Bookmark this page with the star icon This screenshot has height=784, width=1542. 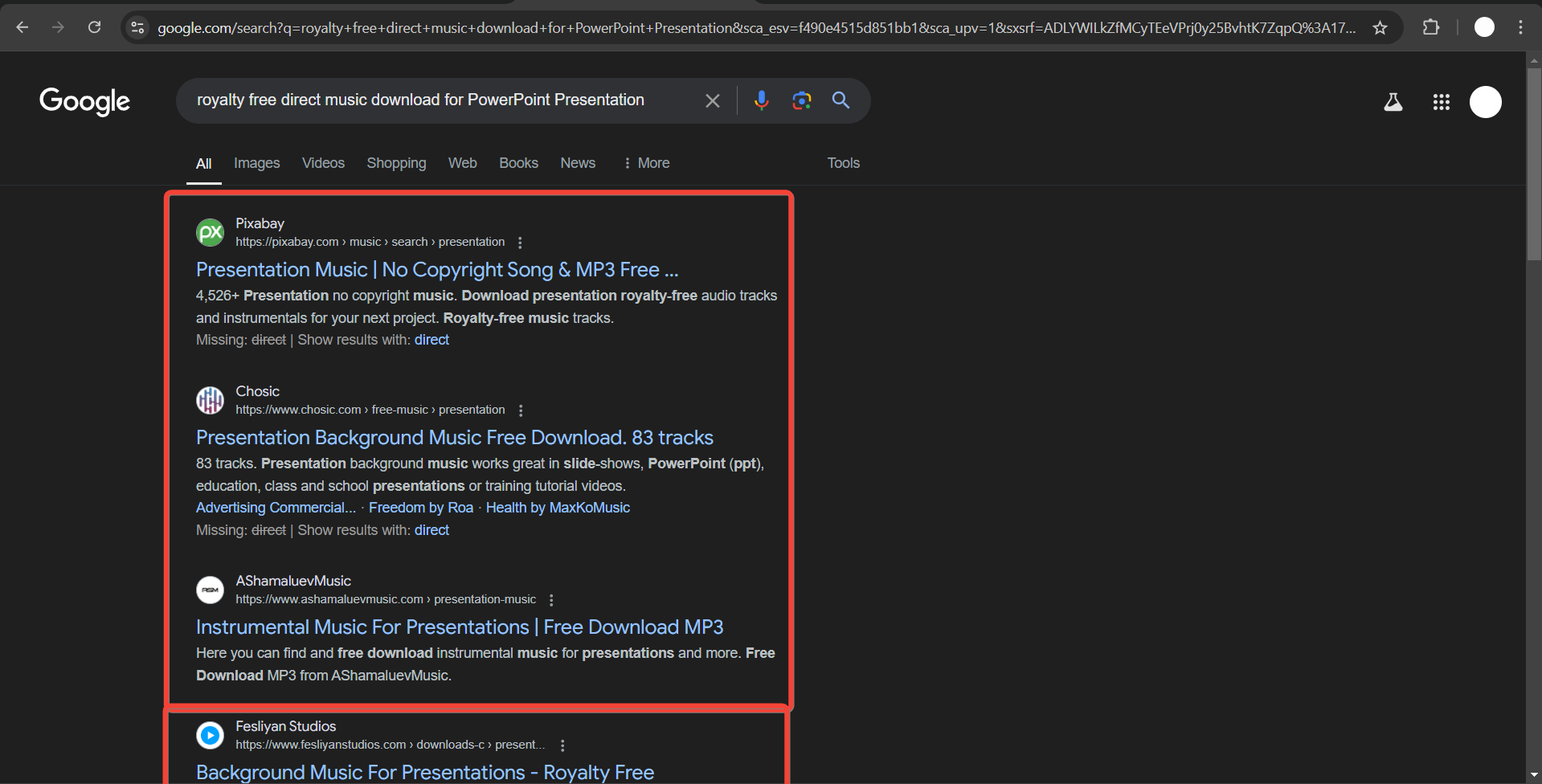(1380, 28)
